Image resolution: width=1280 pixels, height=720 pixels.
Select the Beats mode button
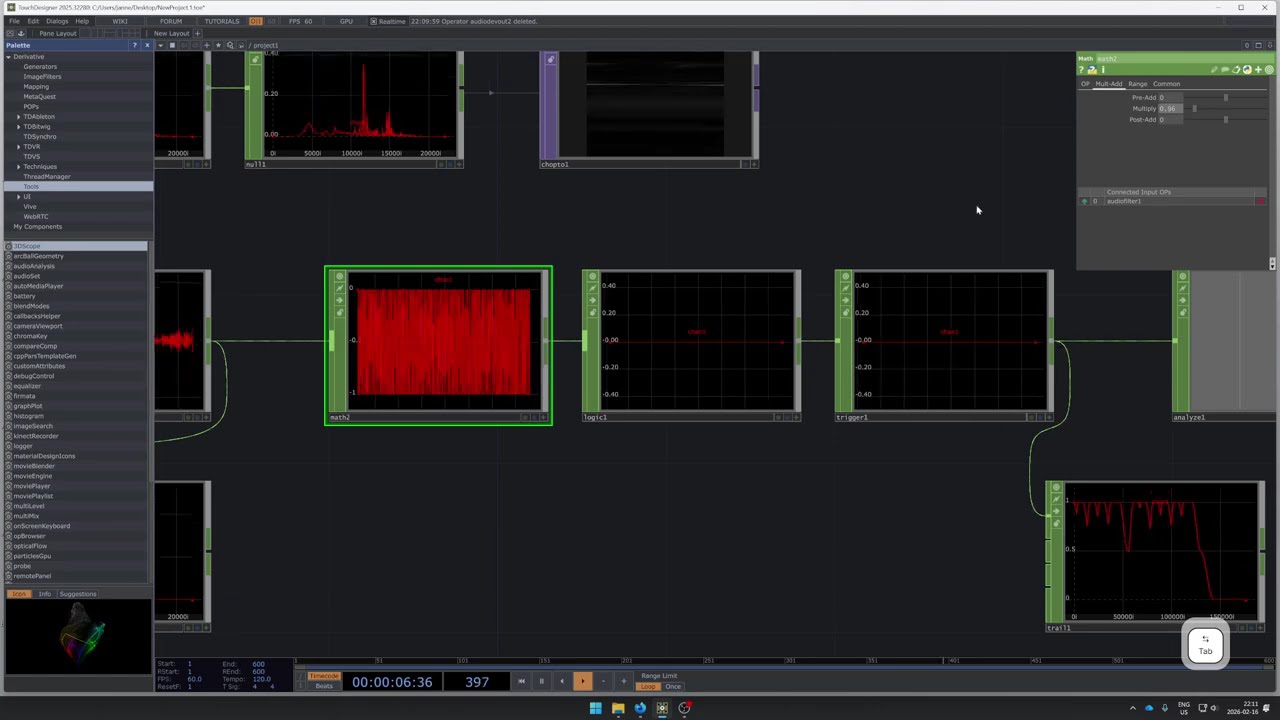point(323,685)
